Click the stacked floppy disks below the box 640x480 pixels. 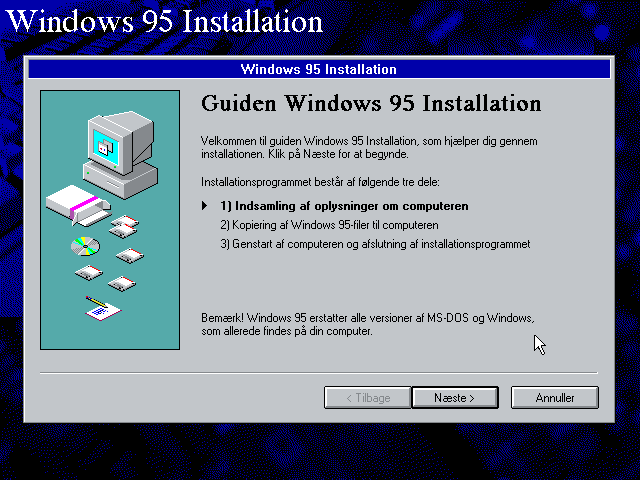click(x=124, y=227)
